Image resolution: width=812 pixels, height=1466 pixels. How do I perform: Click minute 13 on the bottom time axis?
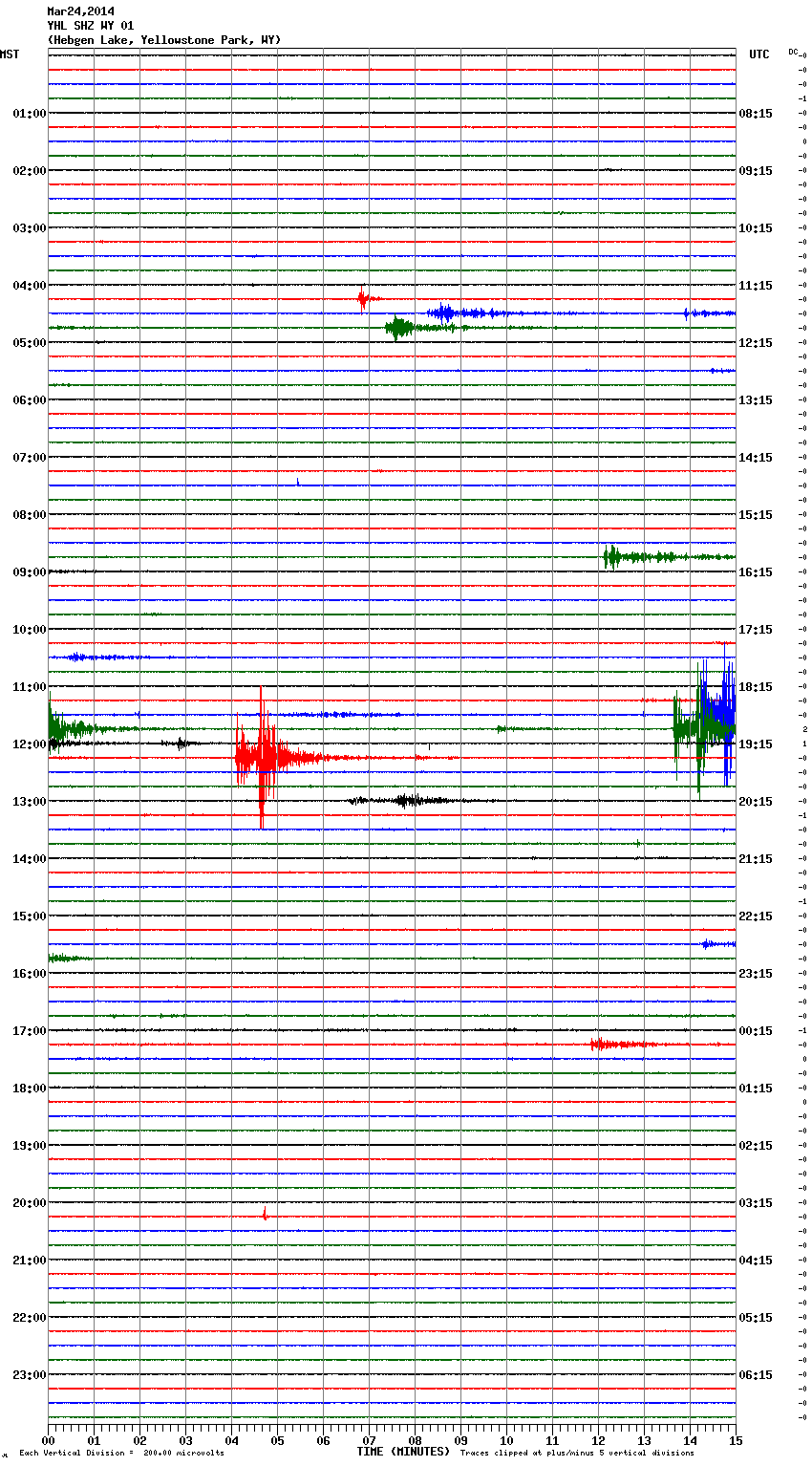point(644,1440)
